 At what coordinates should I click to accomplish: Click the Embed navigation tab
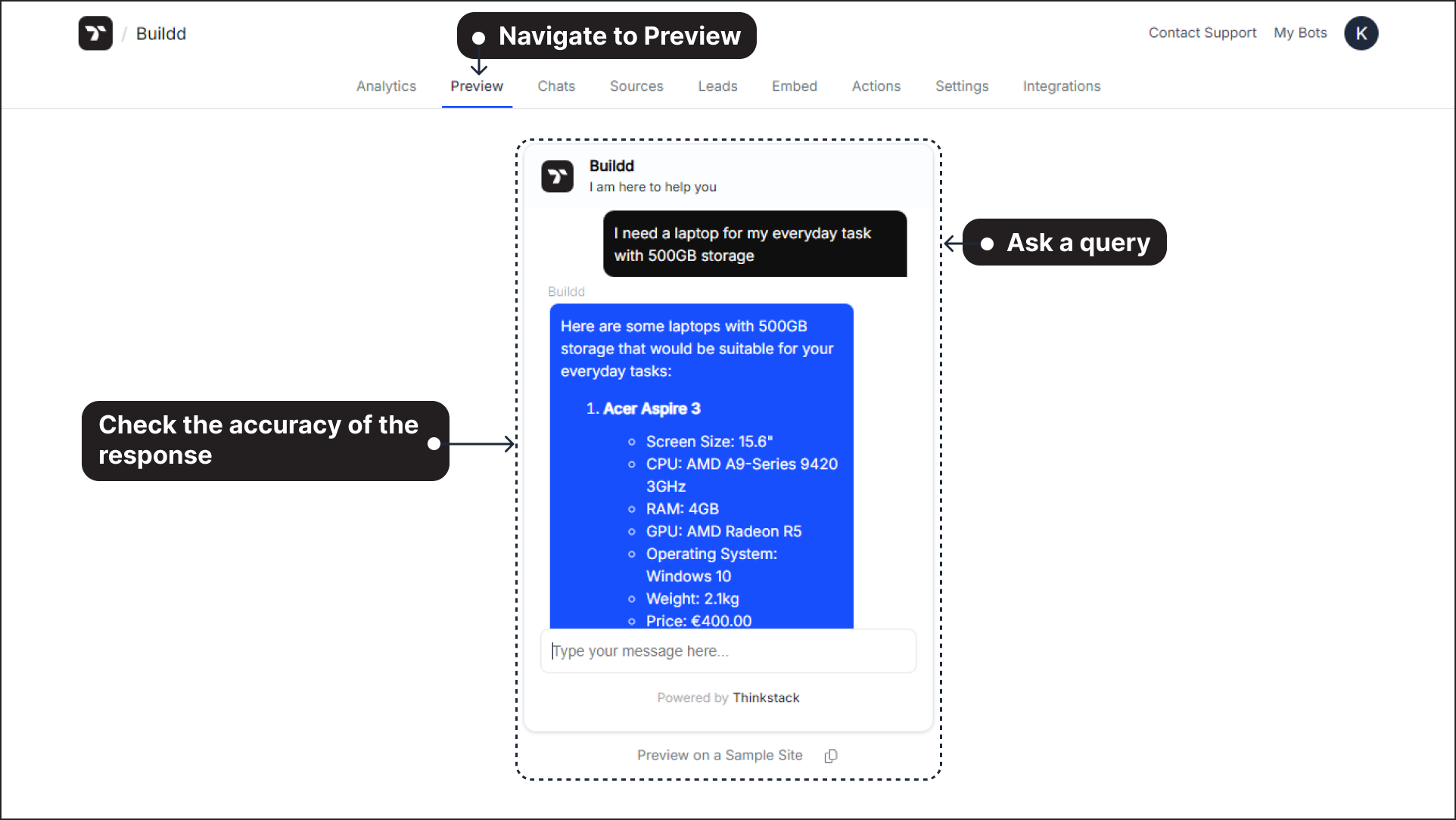pos(794,86)
